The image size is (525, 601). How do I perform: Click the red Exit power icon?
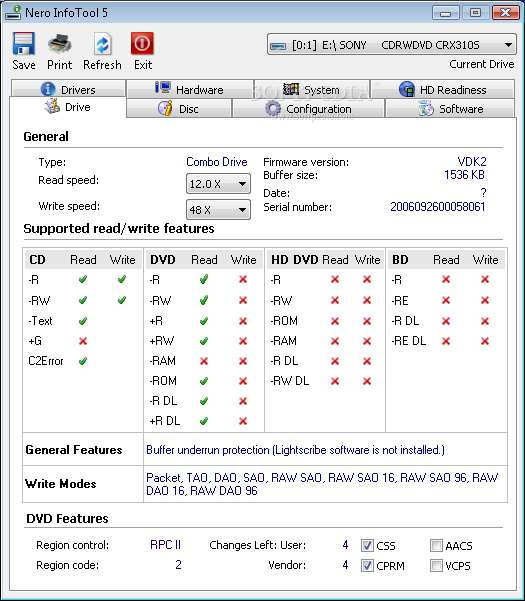pyautogui.click(x=143, y=43)
